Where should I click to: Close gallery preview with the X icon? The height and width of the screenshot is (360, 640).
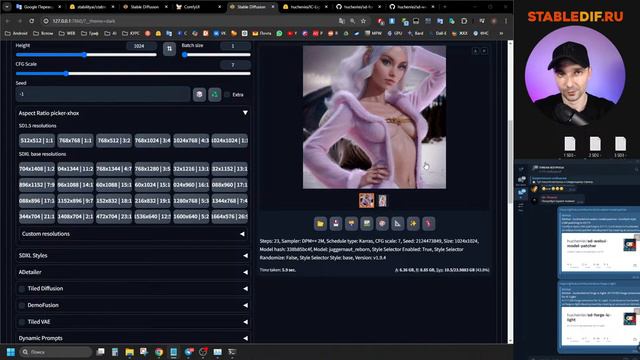(x=484, y=51)
